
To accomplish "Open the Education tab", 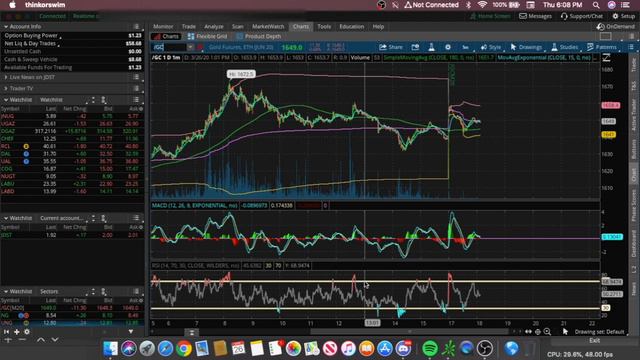I will (x=351, y=27).
